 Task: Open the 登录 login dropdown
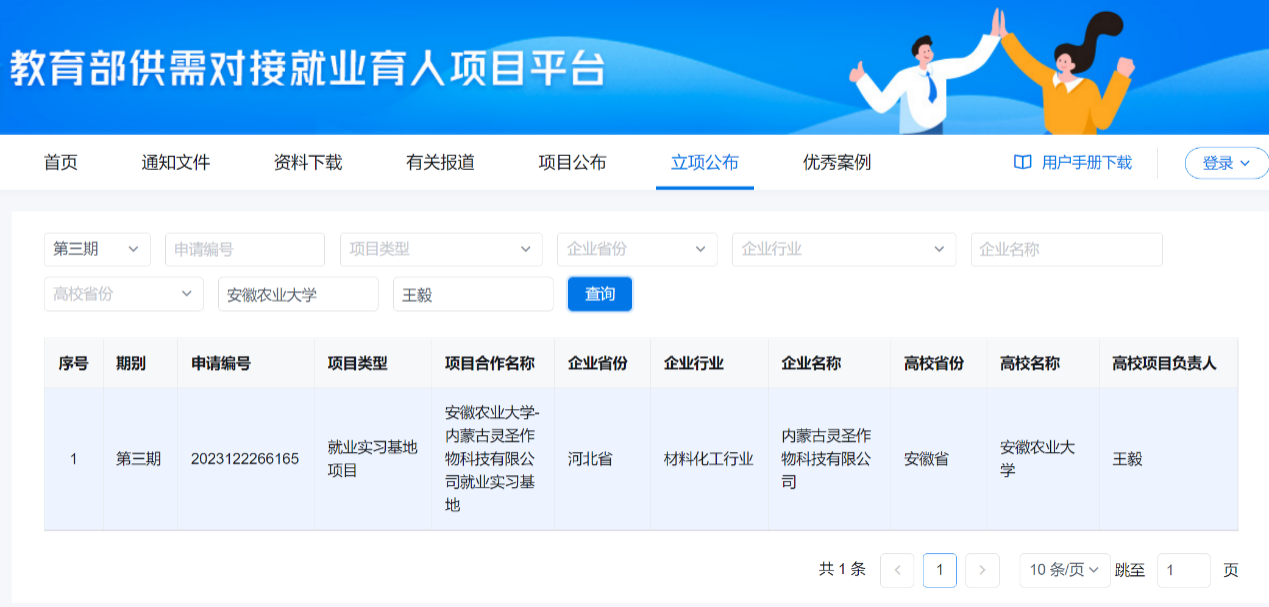[1226, 163]
